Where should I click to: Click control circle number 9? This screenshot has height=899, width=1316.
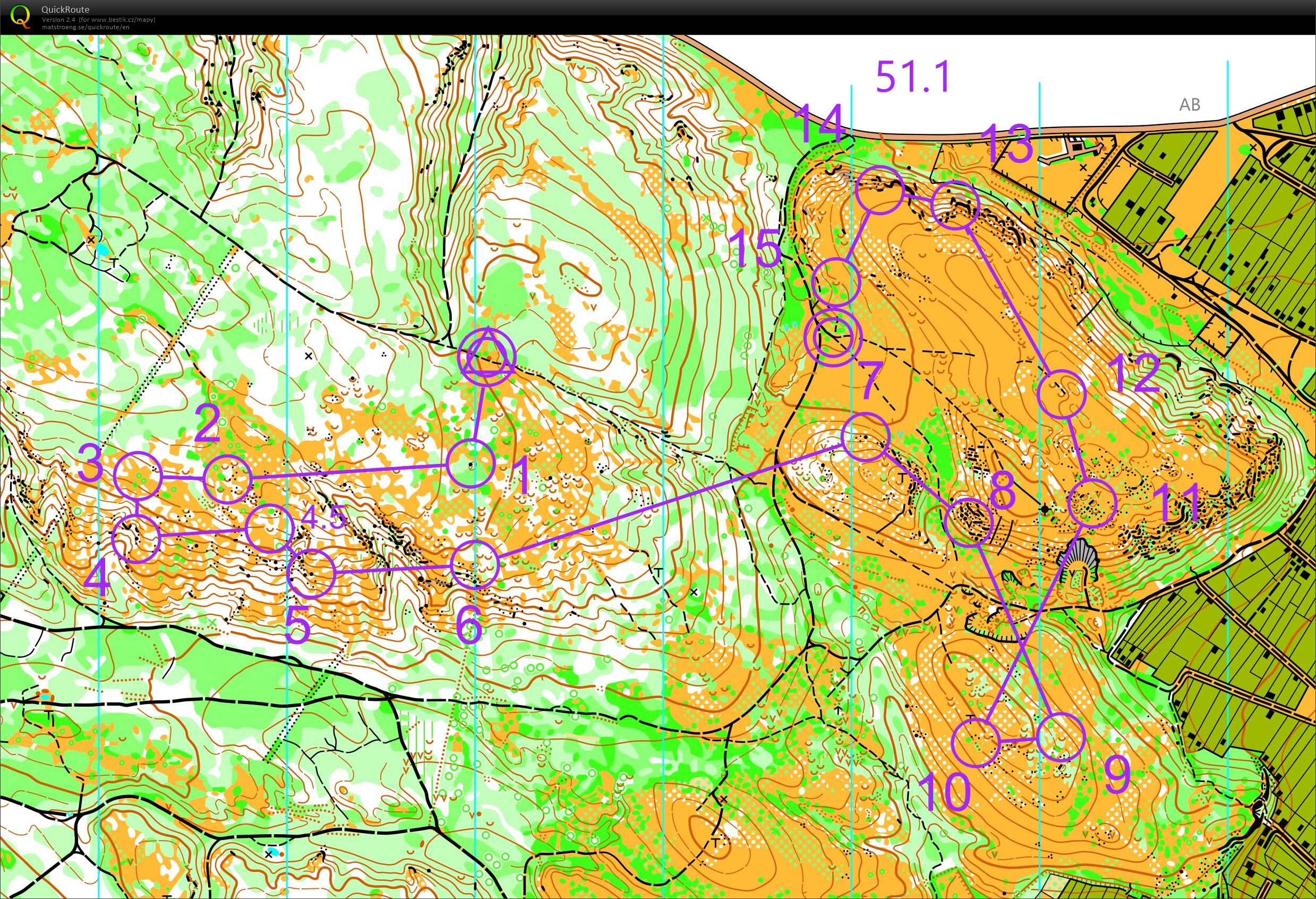(x=1061, y=736)
